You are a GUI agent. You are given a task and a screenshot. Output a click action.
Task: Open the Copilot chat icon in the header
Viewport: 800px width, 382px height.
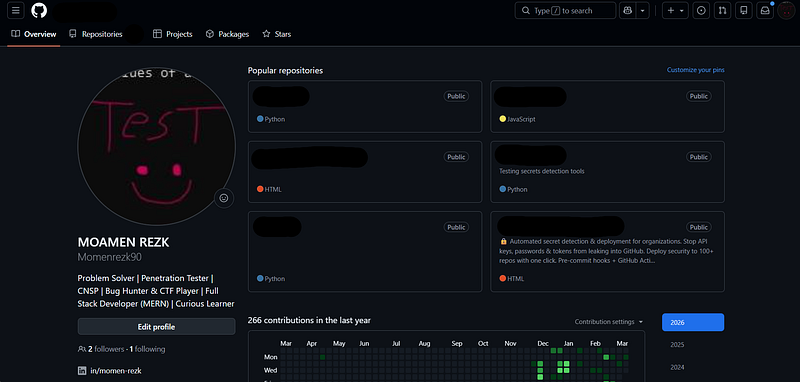tap(628, 10)
